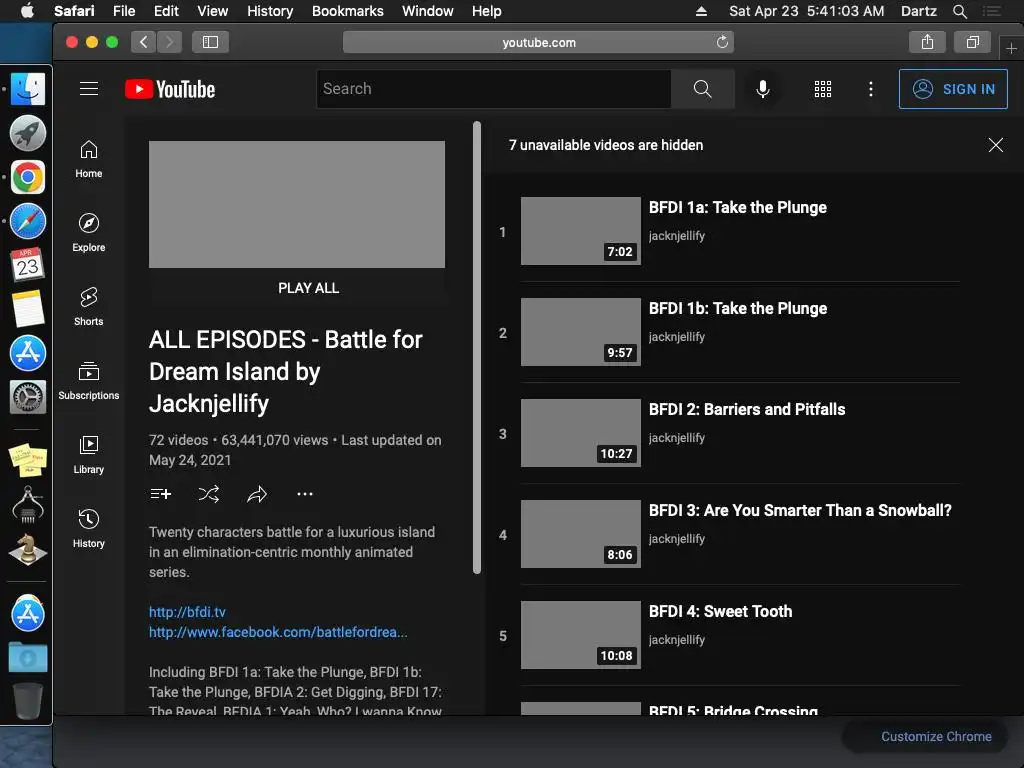This screenshot has height=768, width=1024.
Task: Go forward with Safari forward arrow
Action: pos(170,42)
